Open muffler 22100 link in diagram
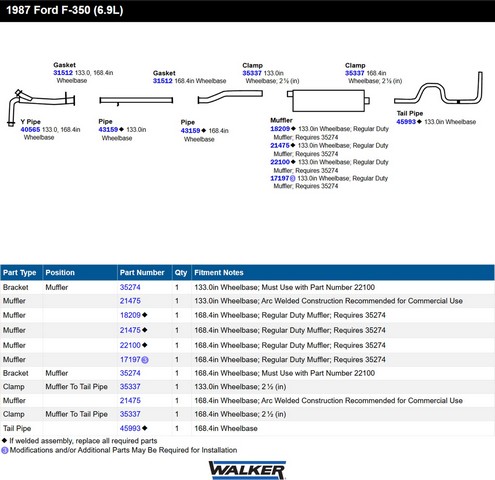Image resolution: width=495 pixels, height=480 pixels. [x=280, y=162]
